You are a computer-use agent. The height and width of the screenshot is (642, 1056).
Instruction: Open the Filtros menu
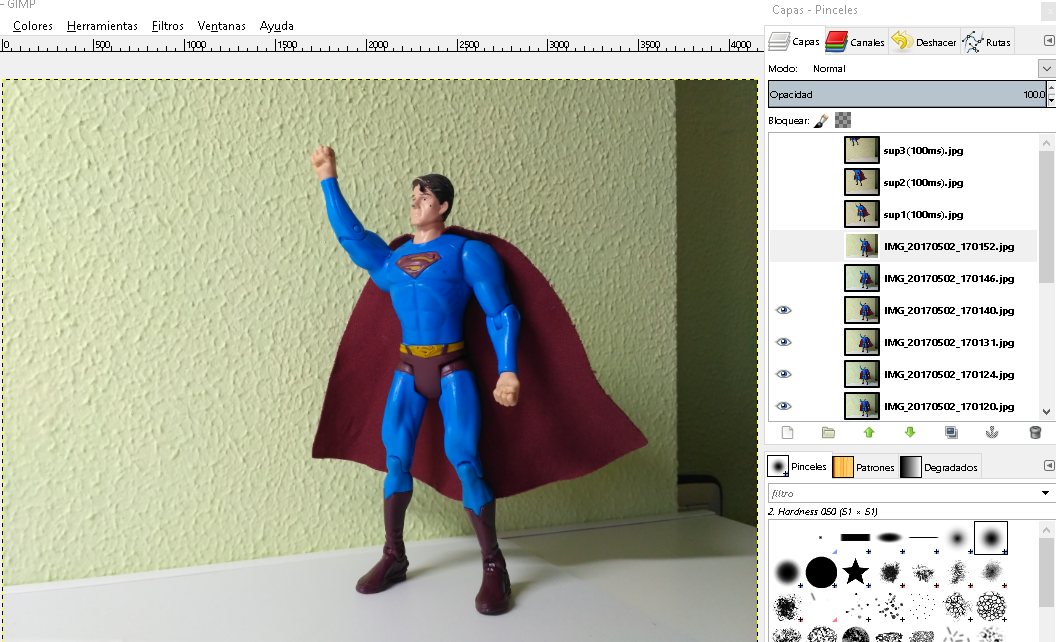coord(168,26)
